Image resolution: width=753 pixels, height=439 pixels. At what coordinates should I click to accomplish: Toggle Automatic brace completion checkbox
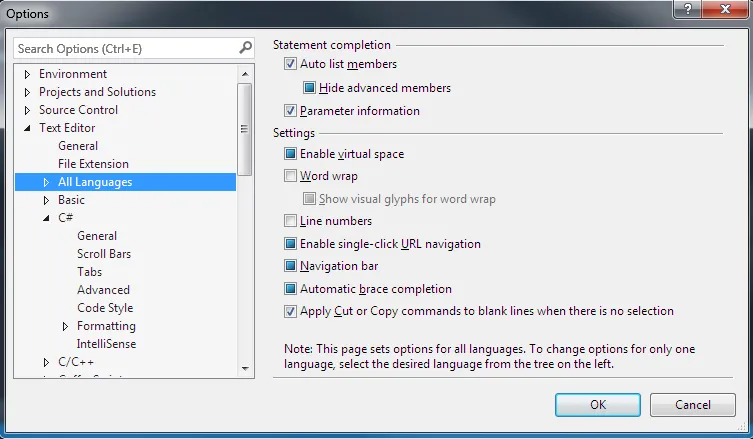[x=290, y=289]
